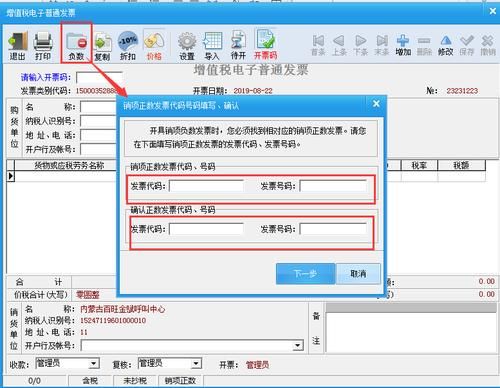The height and width of the screenshot is (388, 500).
Task: Close the 销项正数发票代码号码填写 dialog
Action: (x=376, y=104)
